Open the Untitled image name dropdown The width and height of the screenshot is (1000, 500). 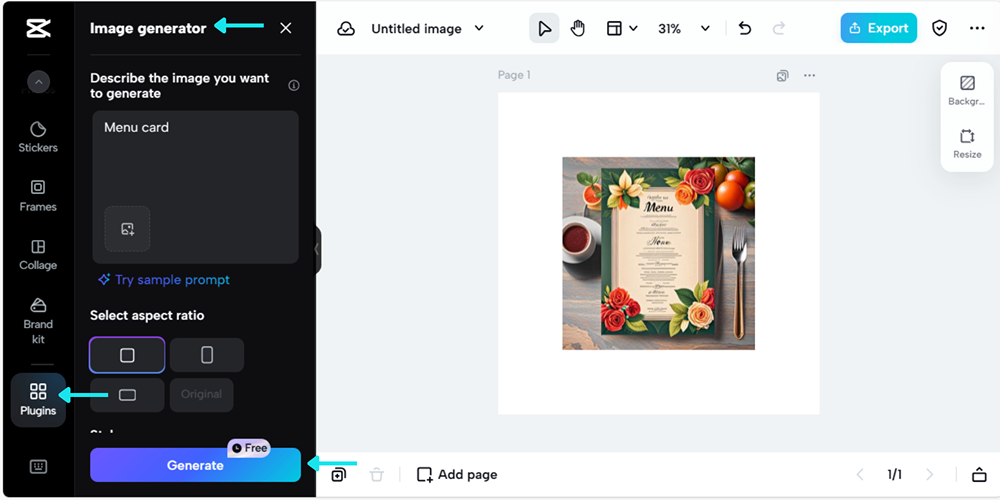[428, 29]
